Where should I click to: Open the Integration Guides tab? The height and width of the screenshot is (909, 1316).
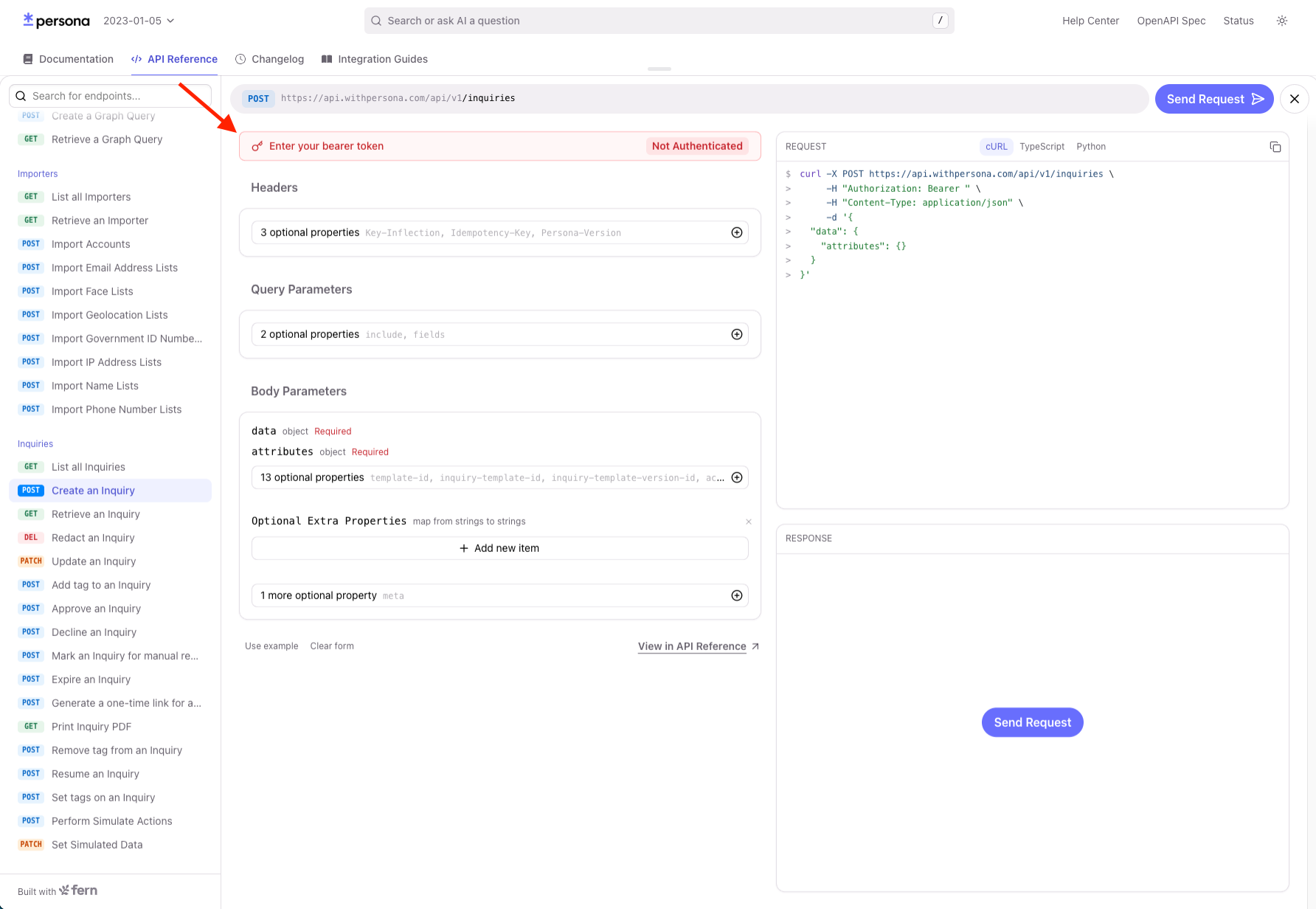375,59
